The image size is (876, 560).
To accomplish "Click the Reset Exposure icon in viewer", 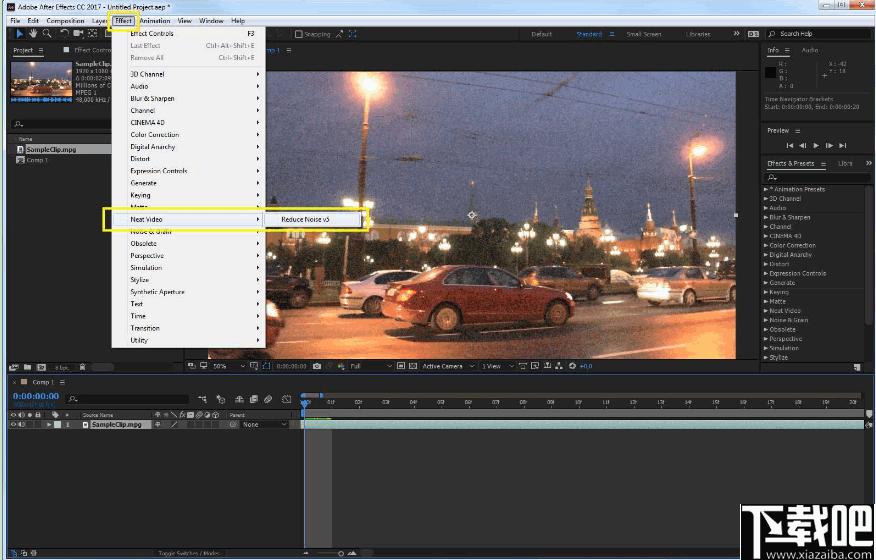I will click(x=572, y=366).
